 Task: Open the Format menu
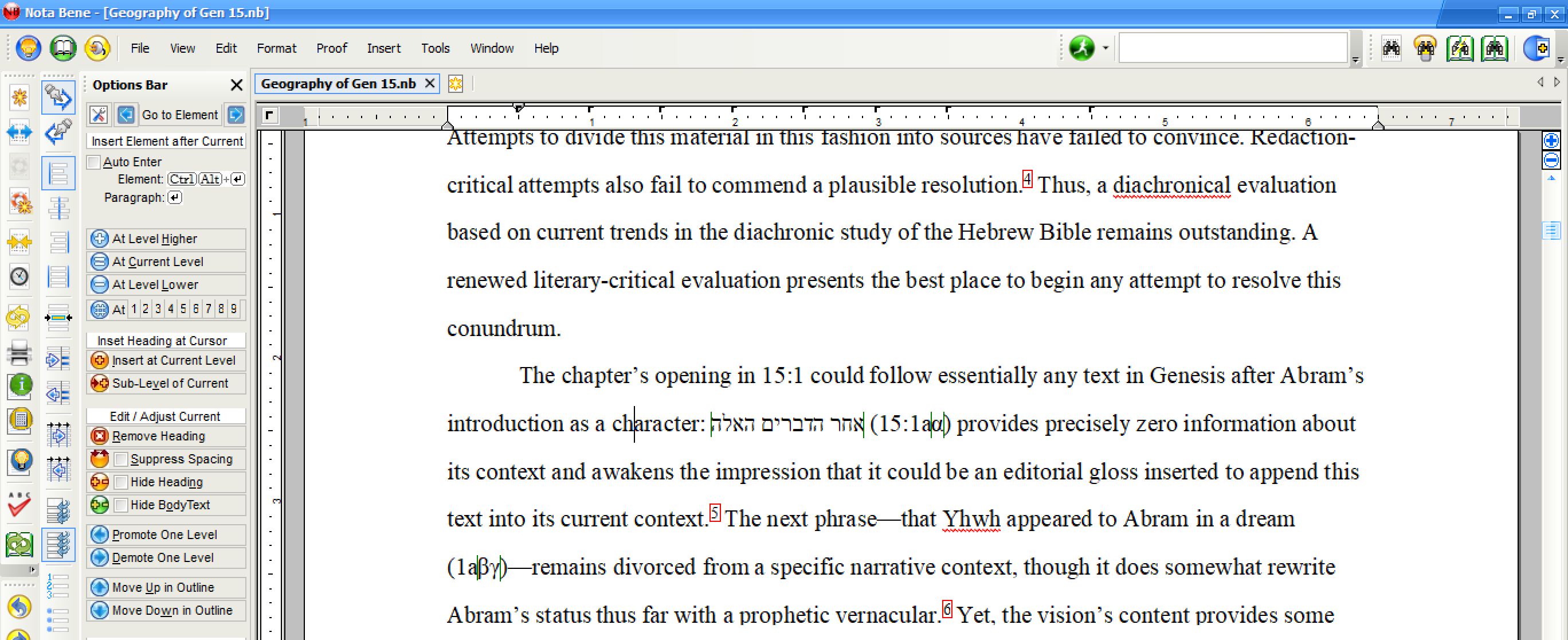pos(276,48)
